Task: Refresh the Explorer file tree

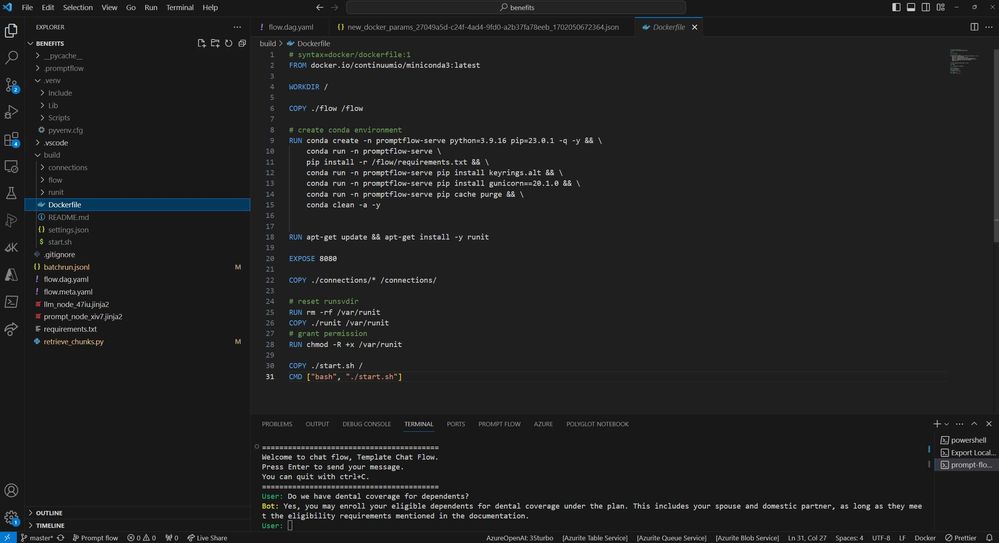Action: pos(228,43)
